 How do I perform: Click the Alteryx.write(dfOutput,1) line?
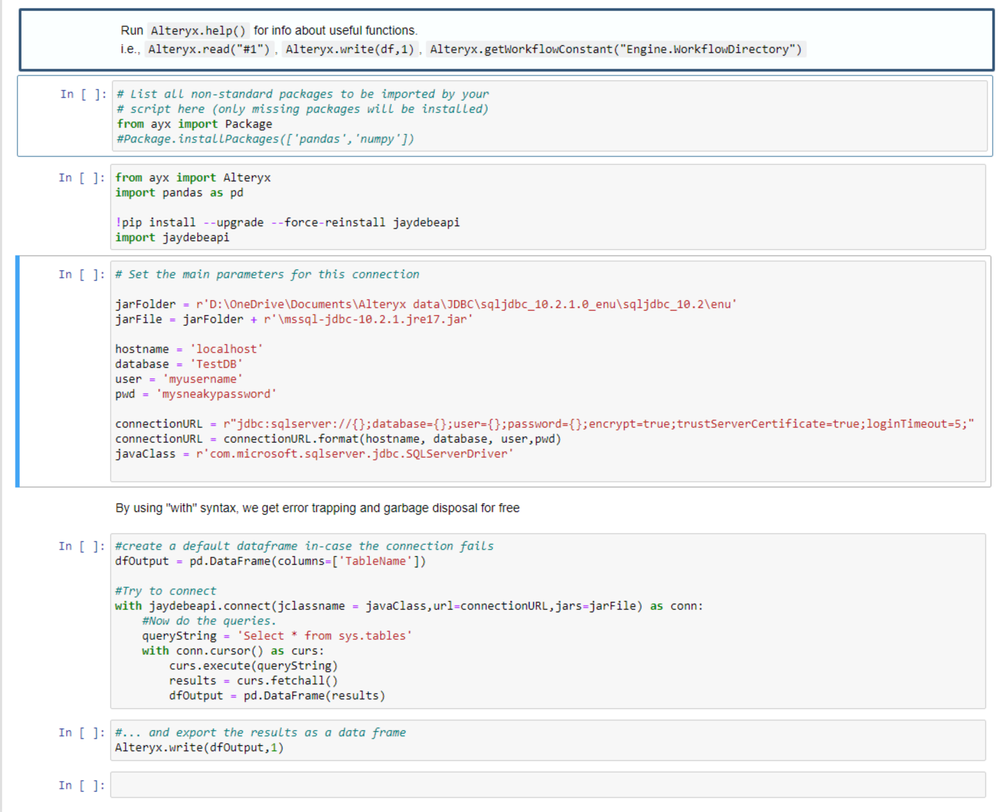[199, 747]
